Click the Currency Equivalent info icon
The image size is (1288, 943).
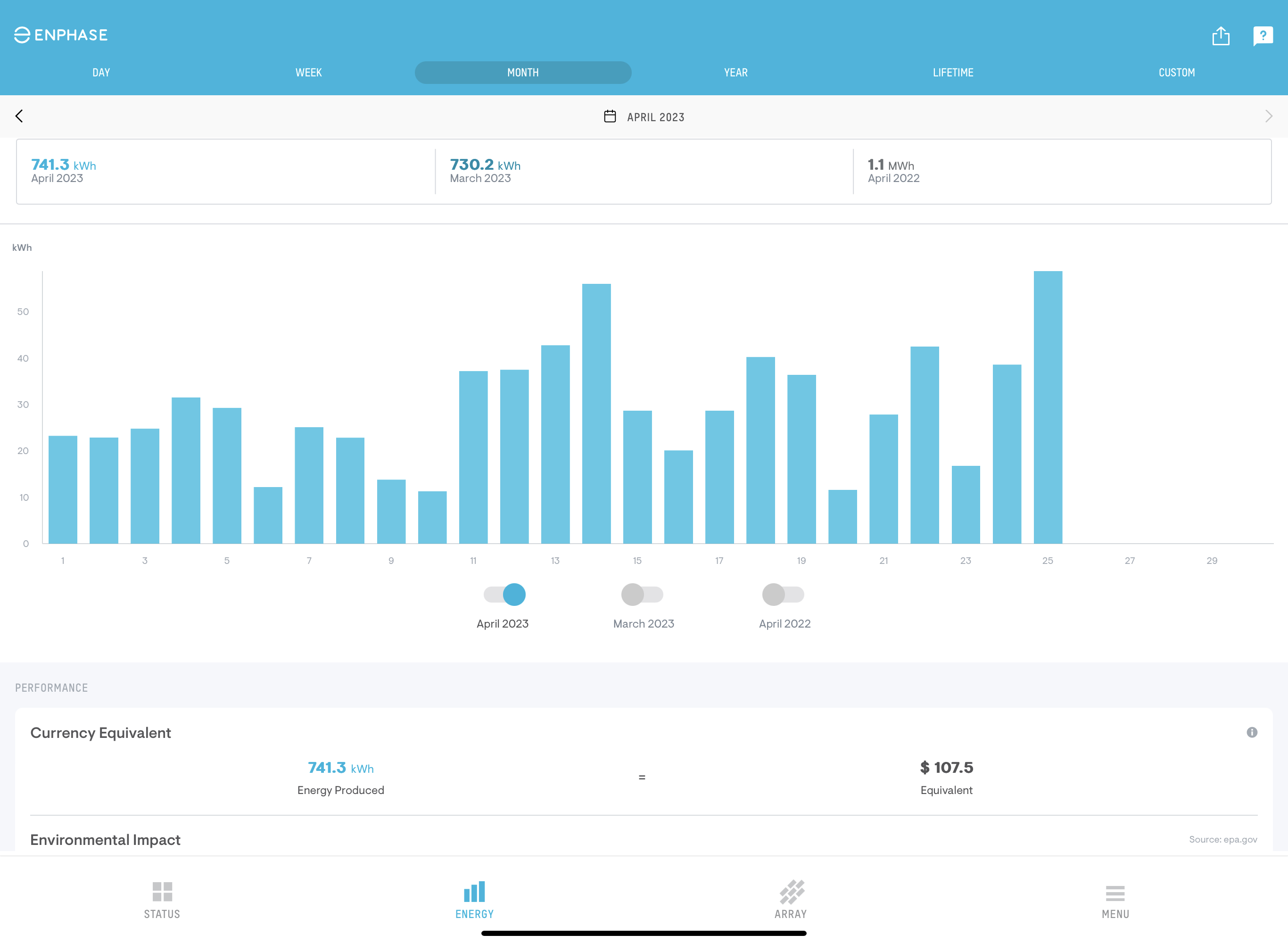tap(1252, 732)
